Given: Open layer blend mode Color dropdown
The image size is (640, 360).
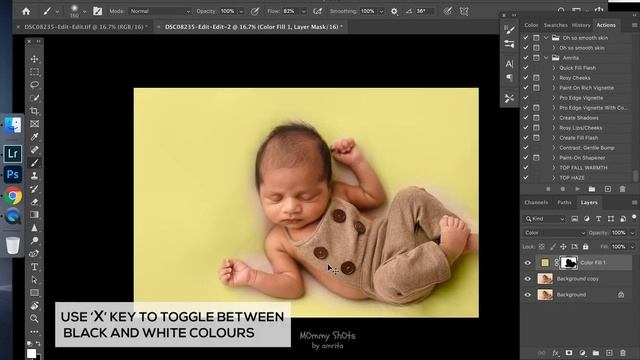Looking at the screenshot, I should coord(554,233).
